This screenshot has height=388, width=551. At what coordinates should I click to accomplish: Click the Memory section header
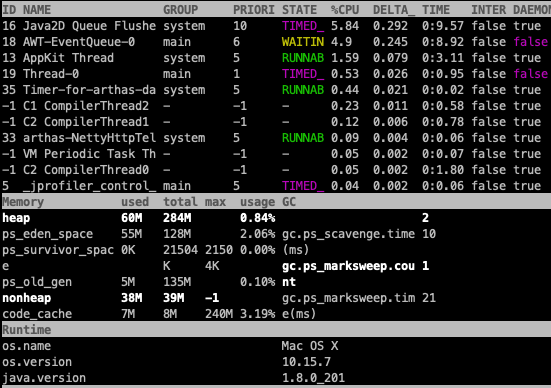point(23,202)
